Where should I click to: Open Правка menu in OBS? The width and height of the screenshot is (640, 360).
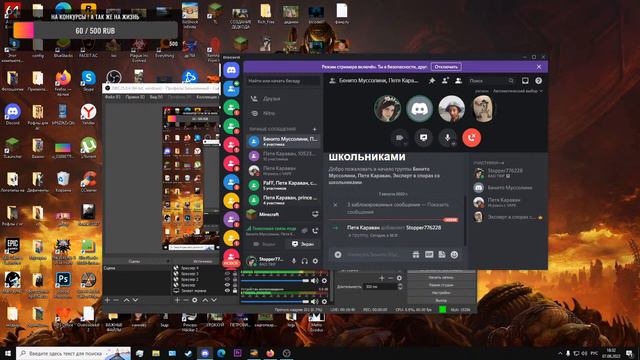point(135,97)
